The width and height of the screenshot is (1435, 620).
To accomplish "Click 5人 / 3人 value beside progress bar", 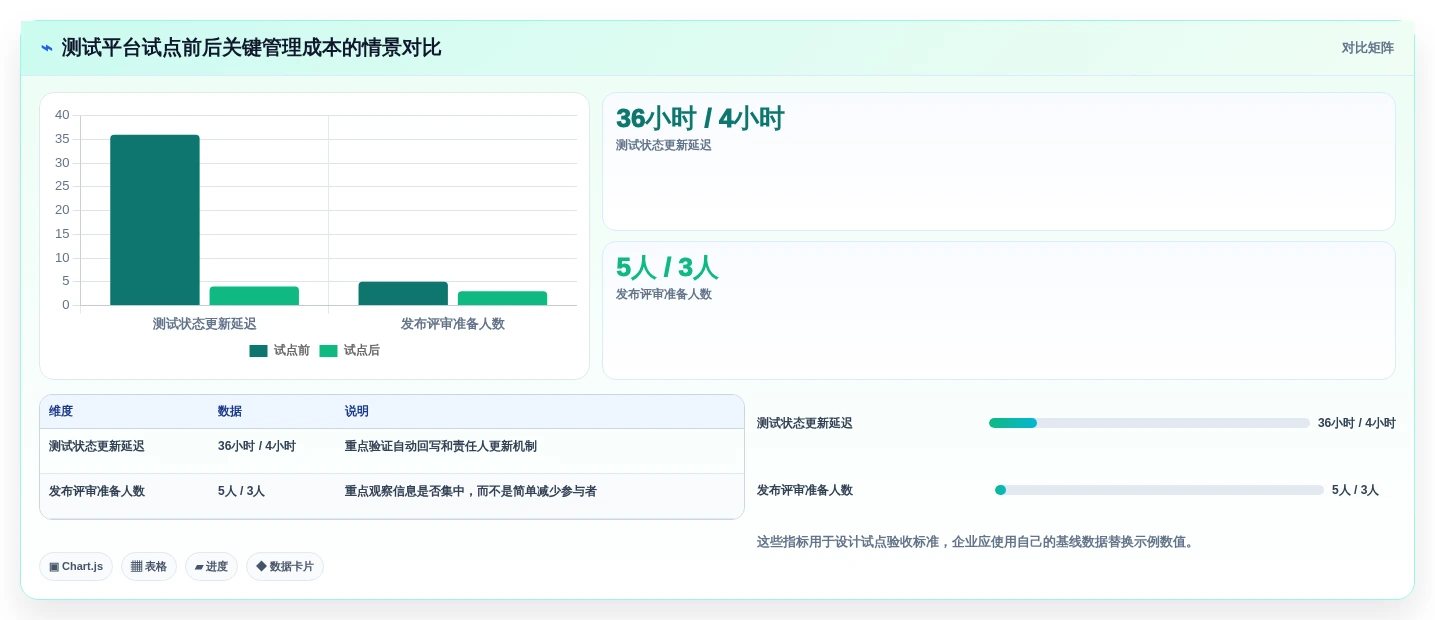I will tap(1355, 491).
